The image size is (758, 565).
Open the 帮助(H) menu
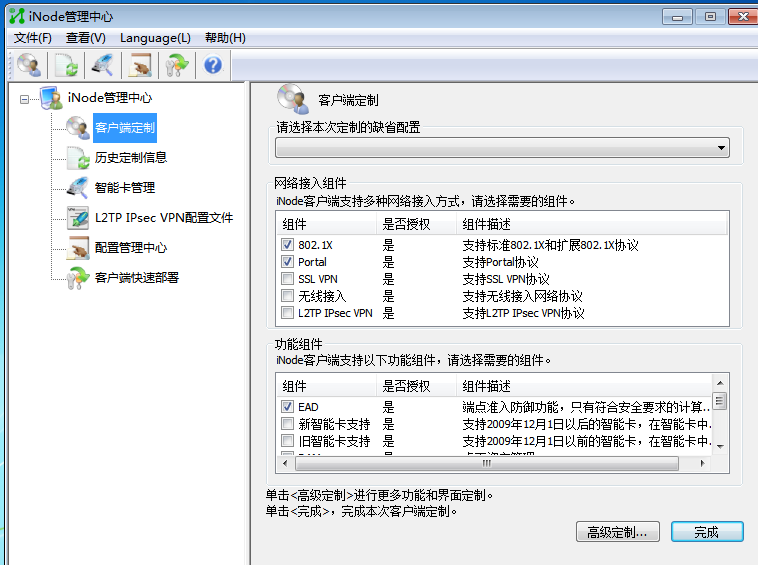pos(225,38)
